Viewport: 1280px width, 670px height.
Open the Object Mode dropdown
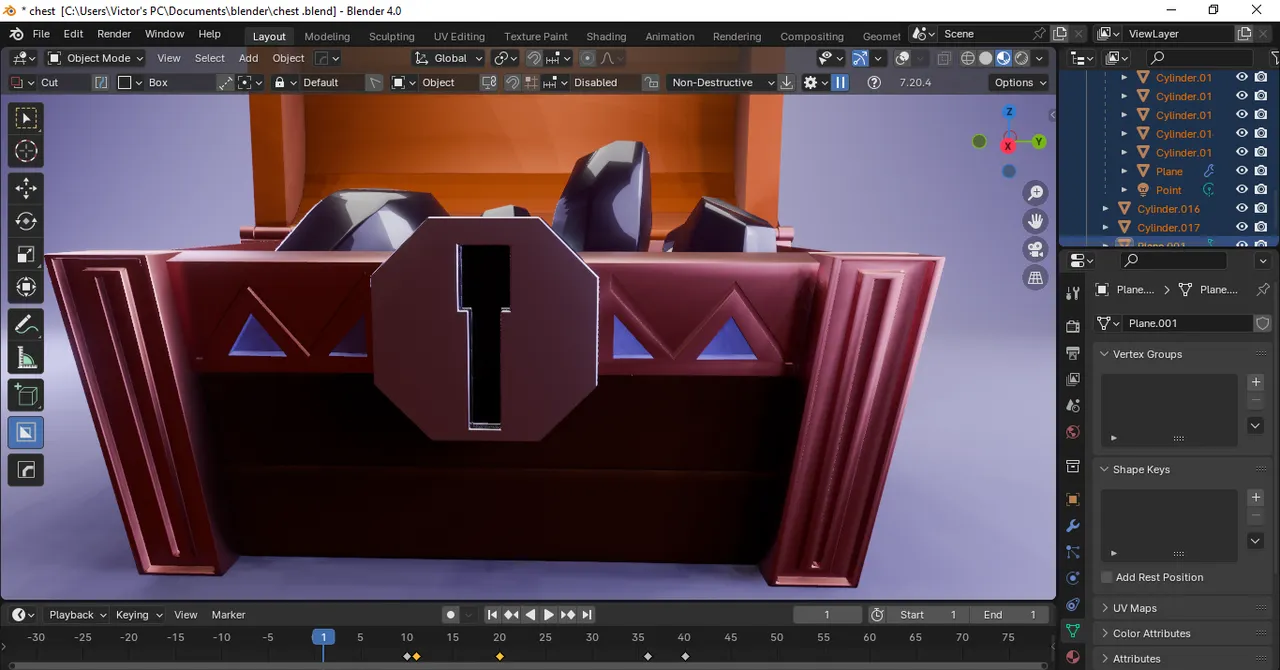pos(96,58)
